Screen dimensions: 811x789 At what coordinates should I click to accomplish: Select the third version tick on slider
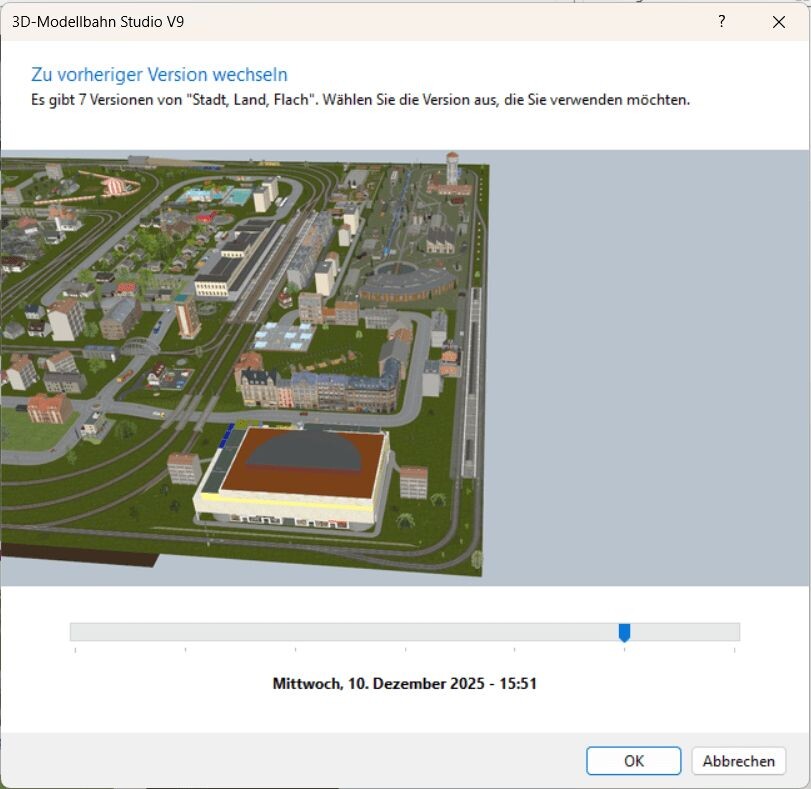click(295, 632)
